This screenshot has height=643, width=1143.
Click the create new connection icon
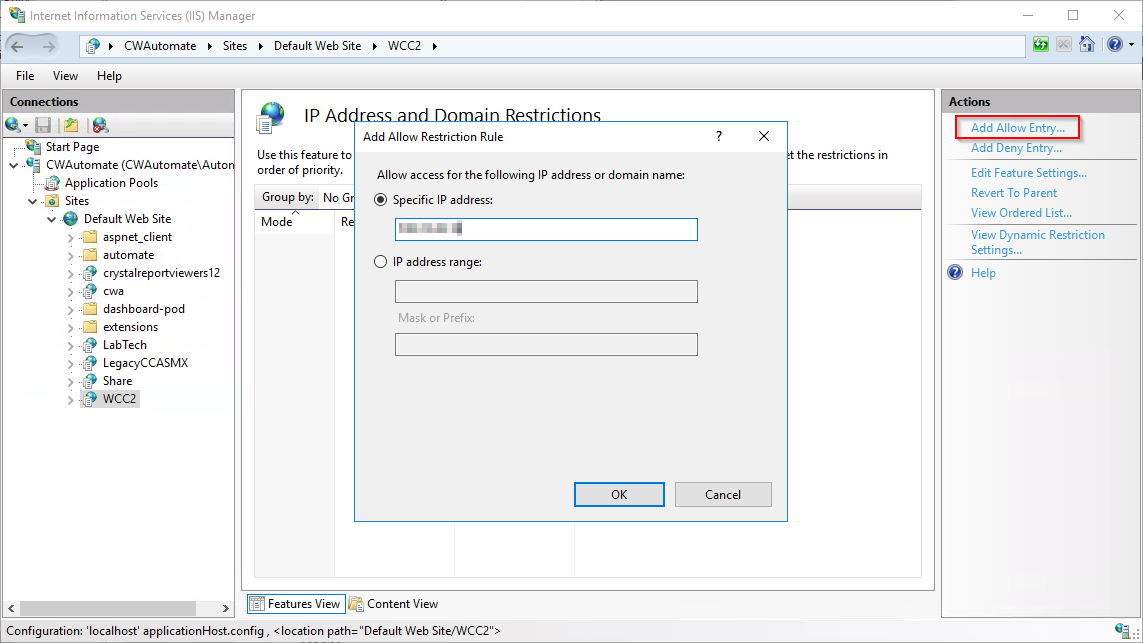pyautogui.click(x=12, y=125)
